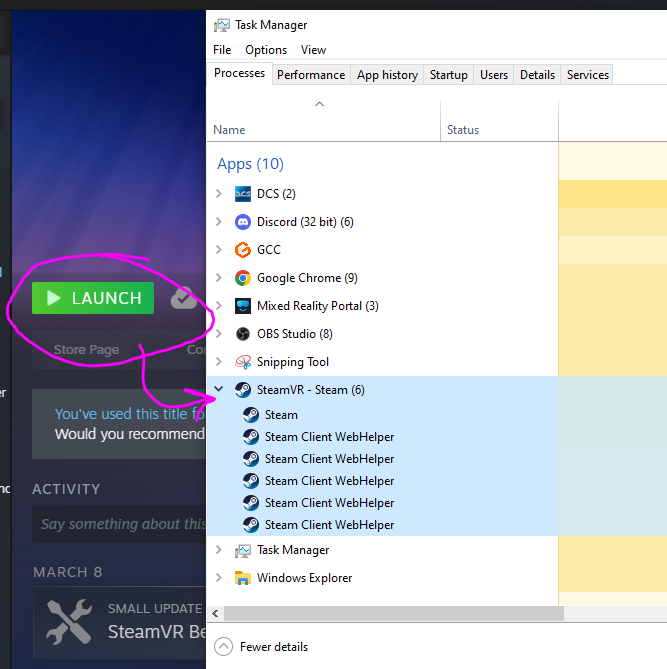Switch to the Details tab

click(x=537, y=75)
